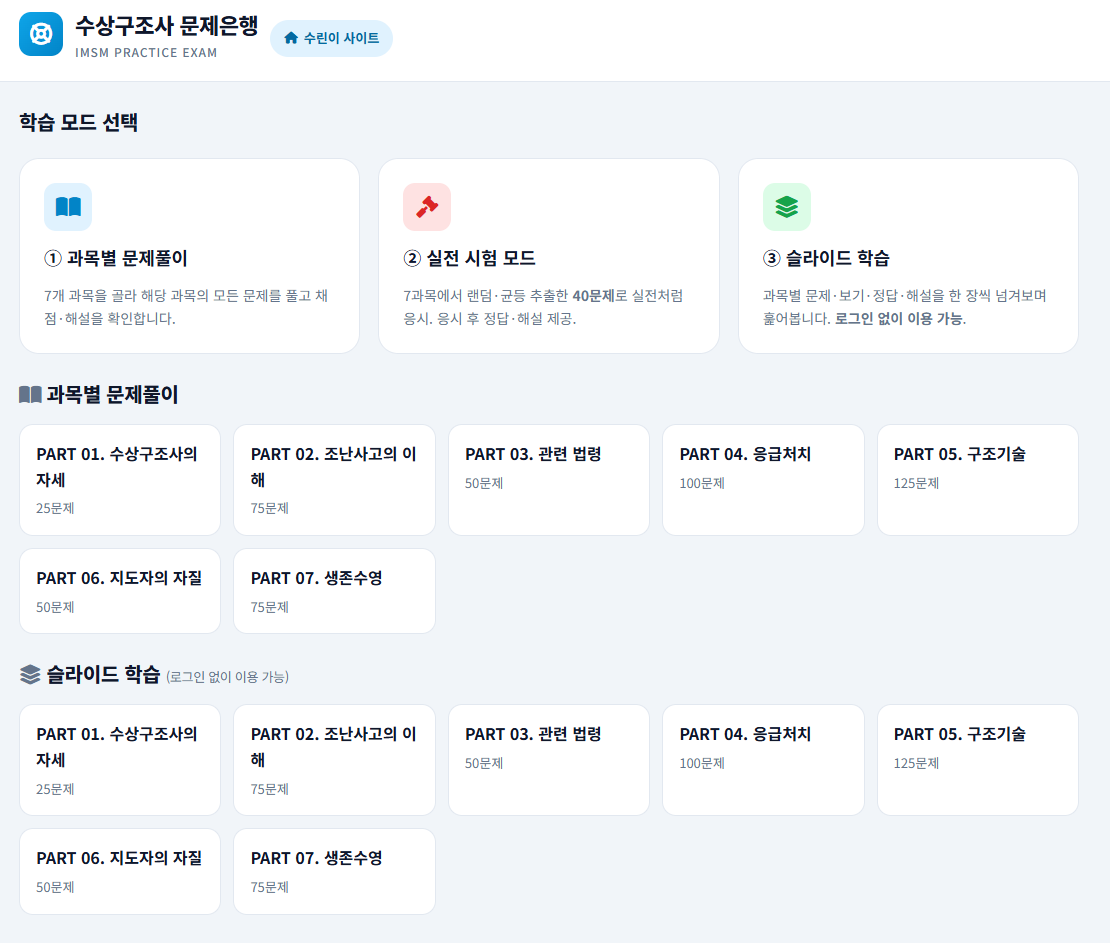This screenshot has width=1110, height=943.
Task: Click layers icon beside 슬라이드 학습 heading
Action: 30,675
